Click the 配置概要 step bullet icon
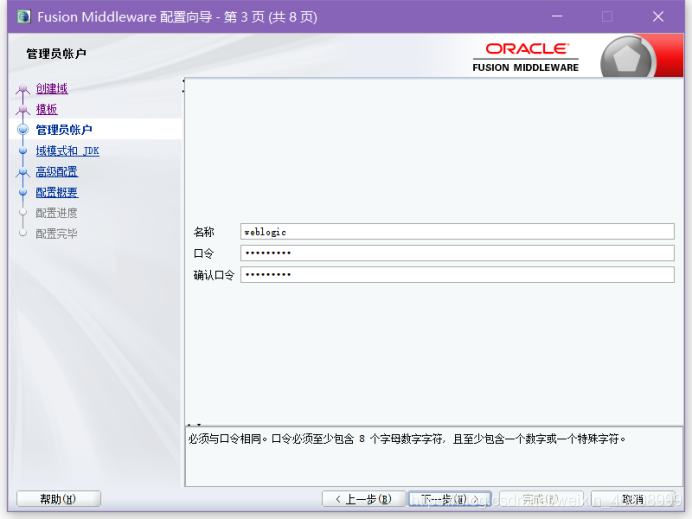 (23, 192)
